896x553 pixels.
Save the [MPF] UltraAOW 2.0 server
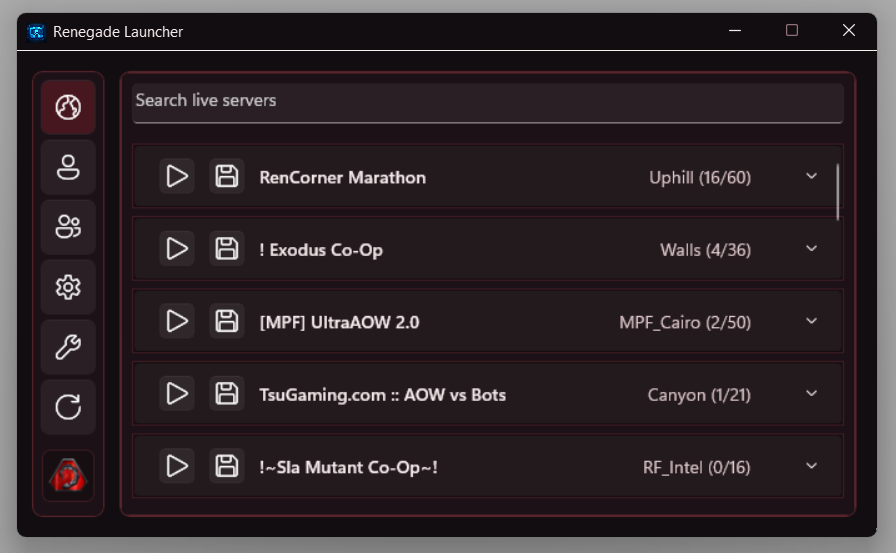click(226, 321)
